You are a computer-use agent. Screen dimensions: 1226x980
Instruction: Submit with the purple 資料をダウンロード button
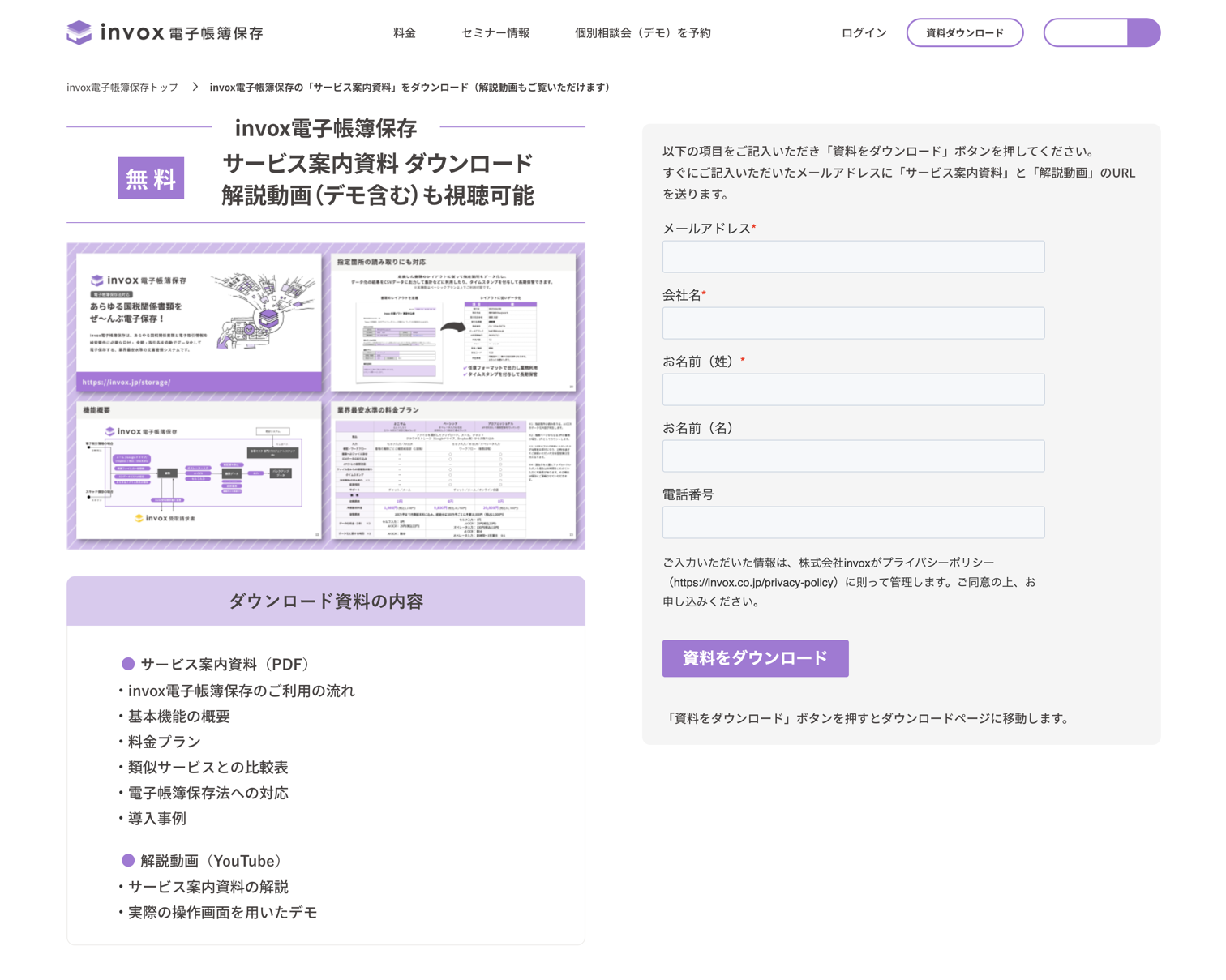click(755, 658)
